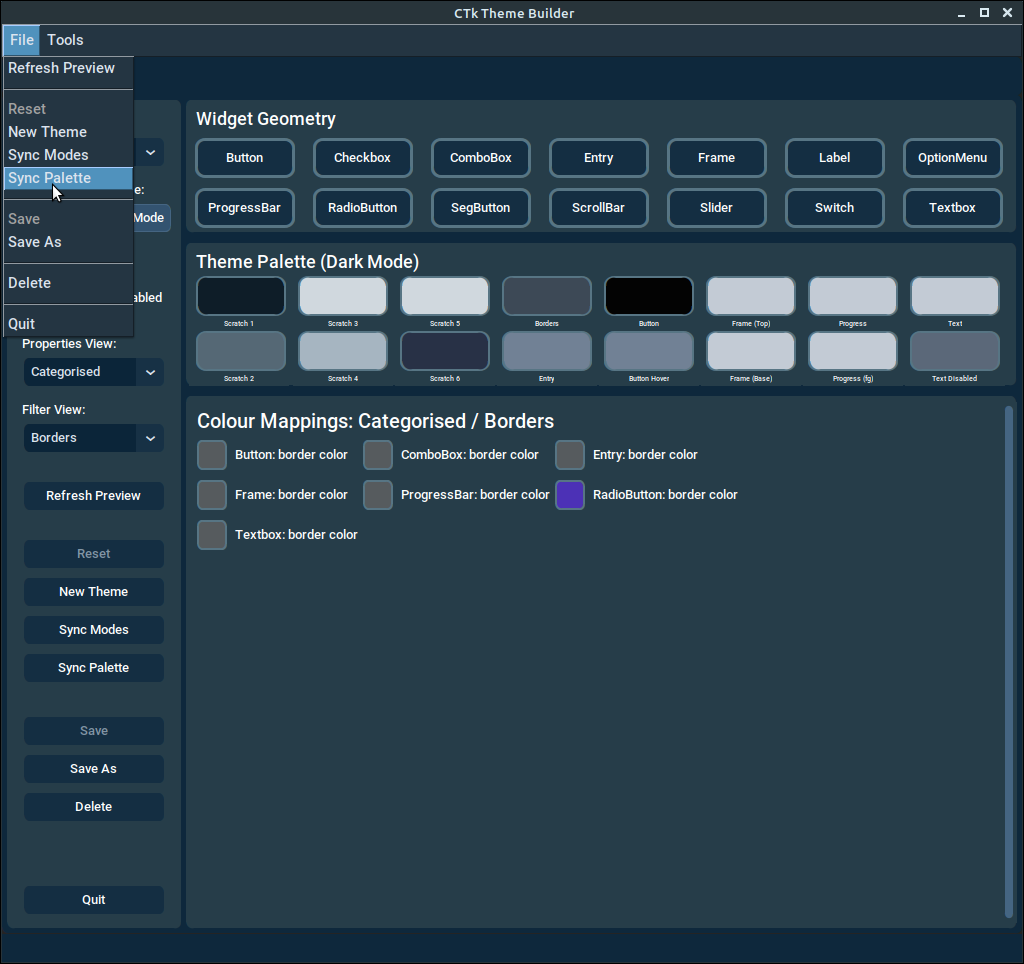Screen dimensions: 1024x964
Task: Click Entry border color swatch
Action: pos(569,455)
